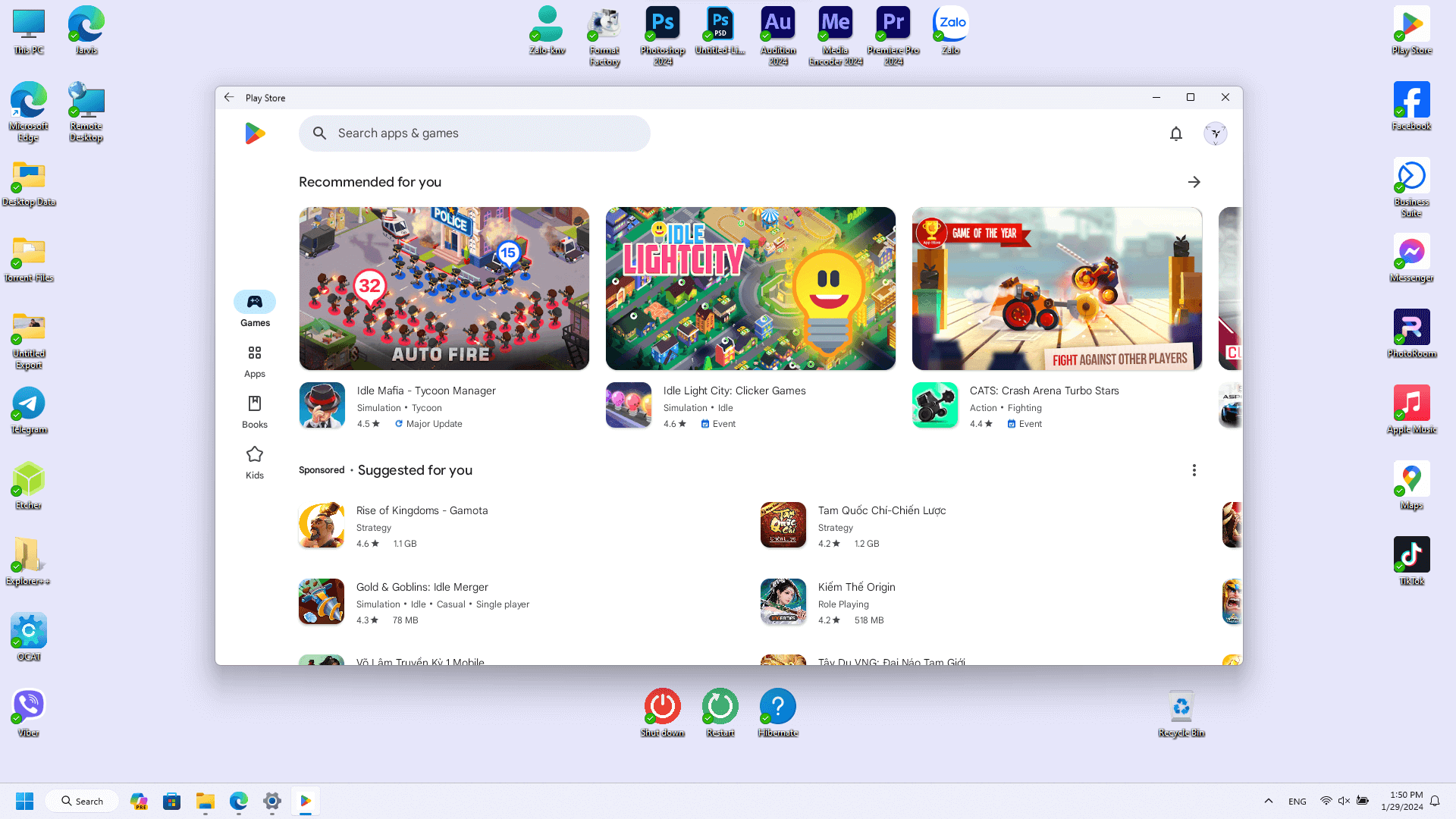Open Idle Mafia - Tycoon Manager title
Screen dimensions: 1456x819
click(426, 391)
